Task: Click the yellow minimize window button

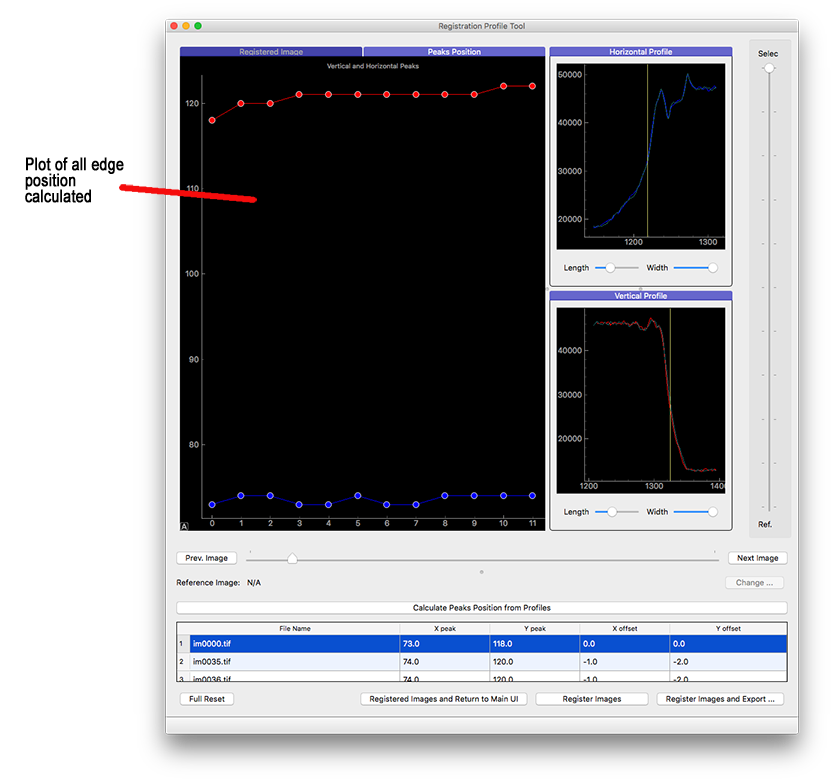Action: [x=186, y=26]
